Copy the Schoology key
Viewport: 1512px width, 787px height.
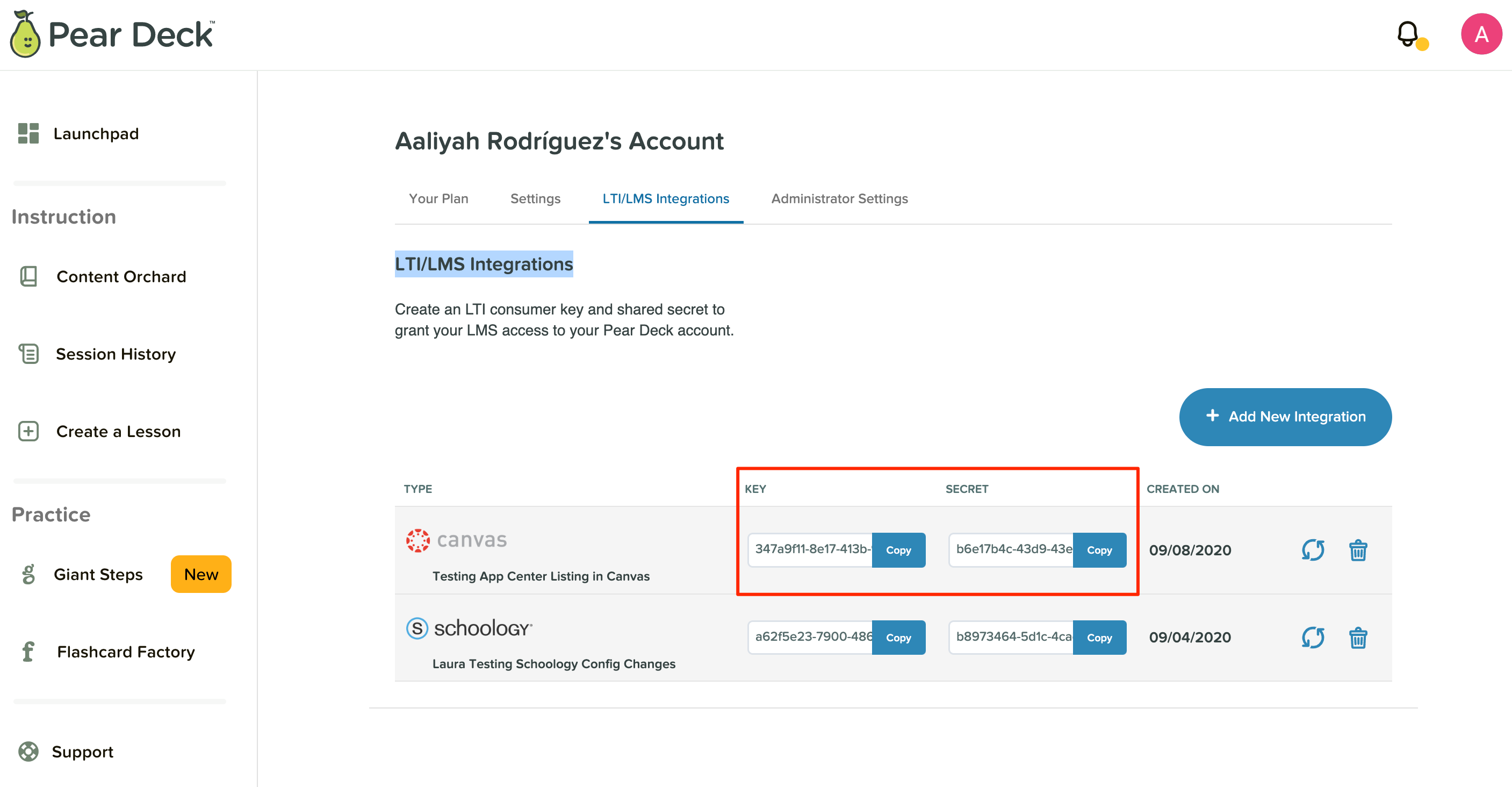click(x=898, y=637)
